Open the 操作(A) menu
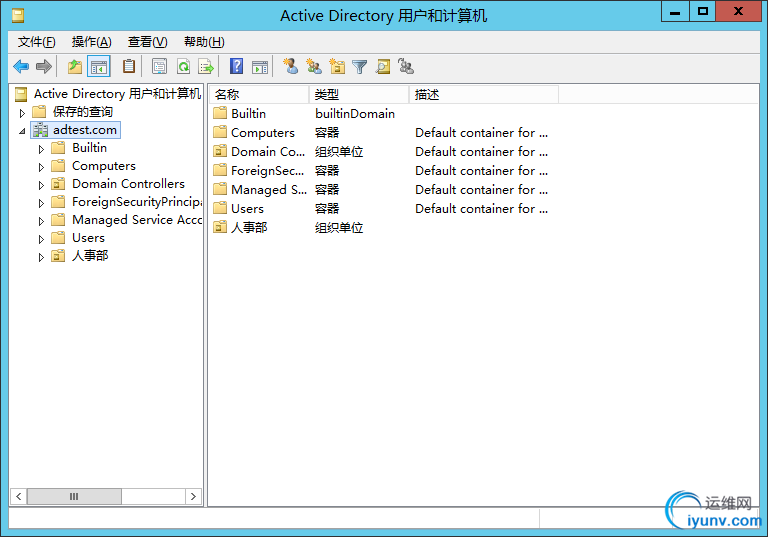The height and width of the screenshot is (537, 768). (92, 42)
